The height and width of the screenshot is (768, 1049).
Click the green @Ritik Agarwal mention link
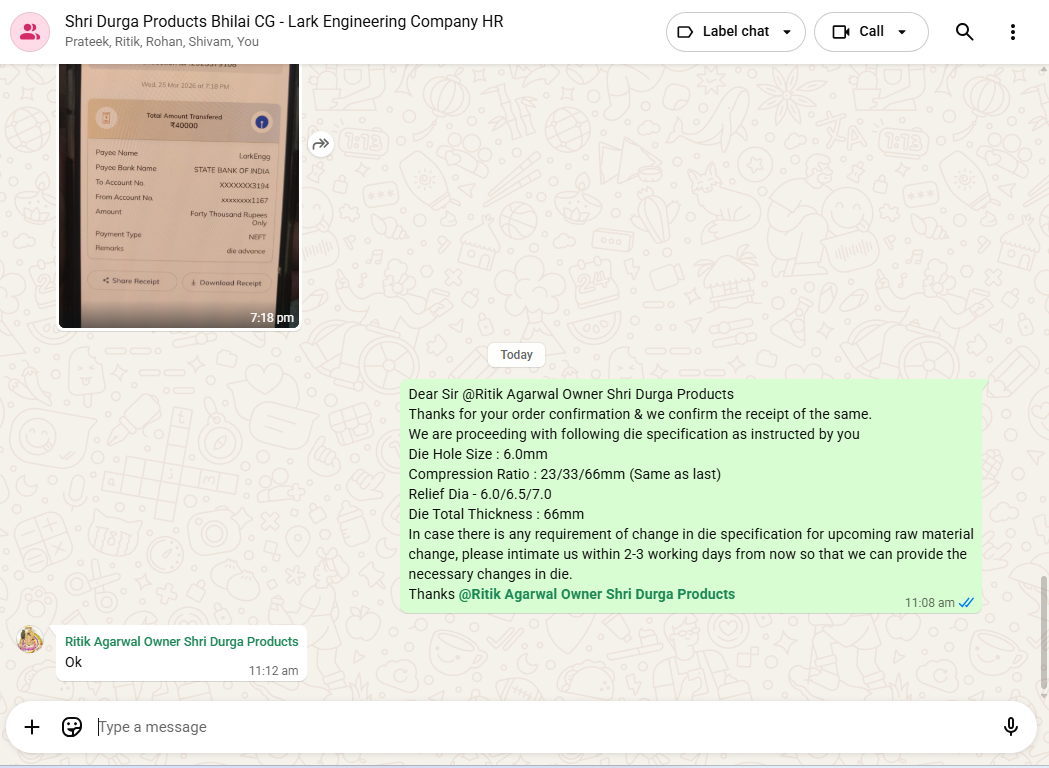click(596, 594)
